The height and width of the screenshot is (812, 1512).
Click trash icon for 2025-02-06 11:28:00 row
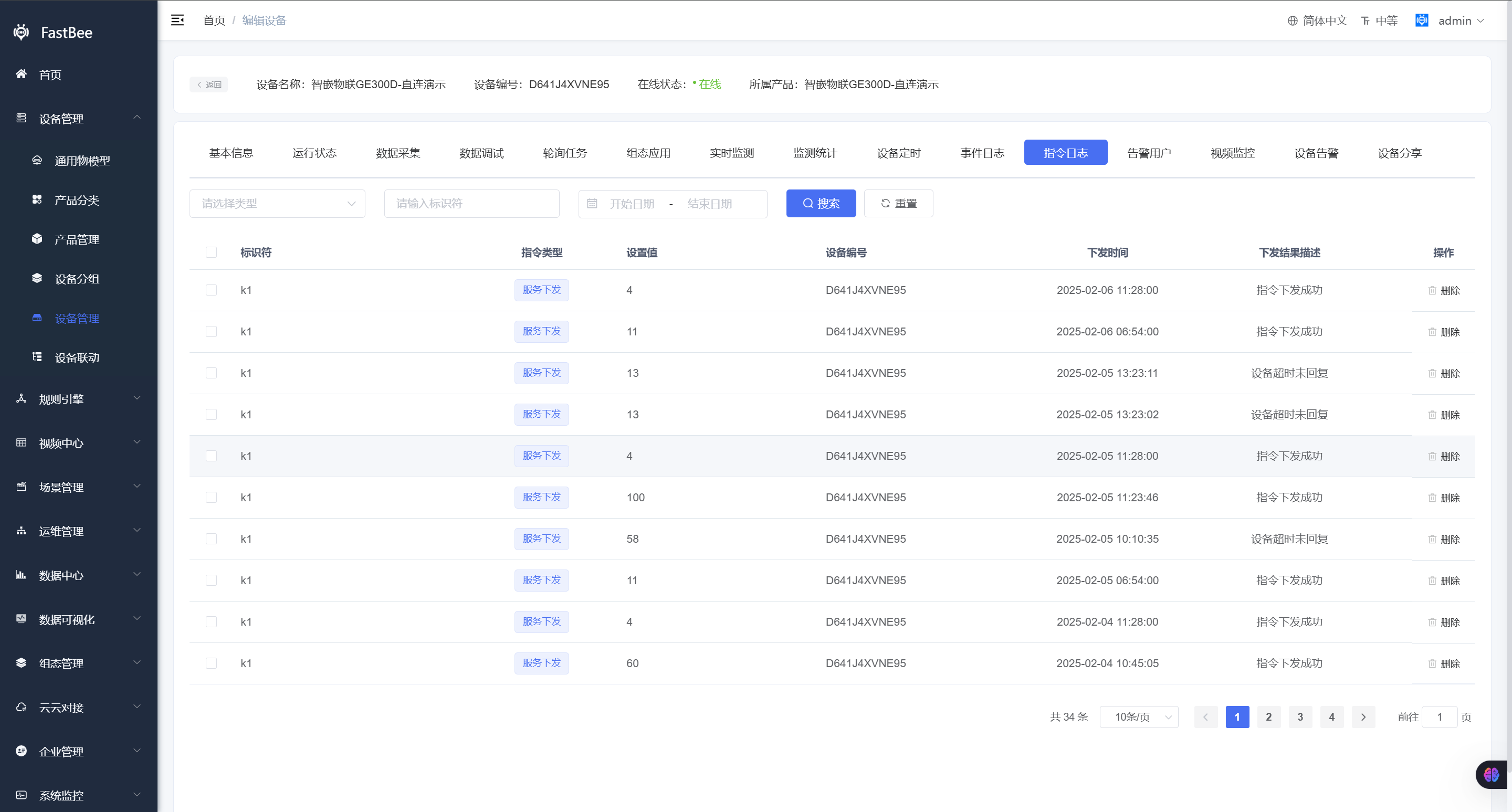click(1432, 290)
